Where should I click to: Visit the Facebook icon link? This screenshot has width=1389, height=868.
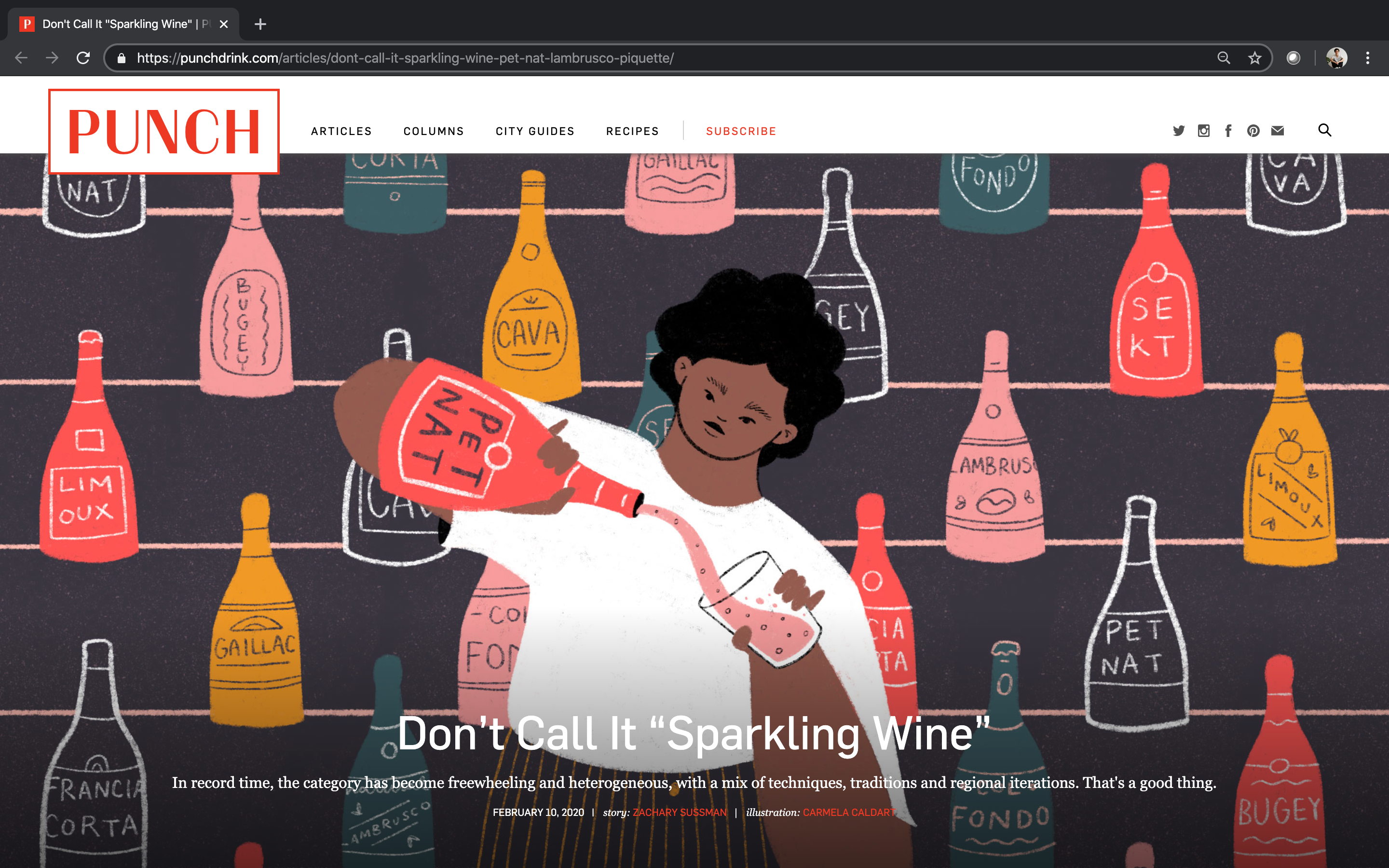(x=1228, y=131)
